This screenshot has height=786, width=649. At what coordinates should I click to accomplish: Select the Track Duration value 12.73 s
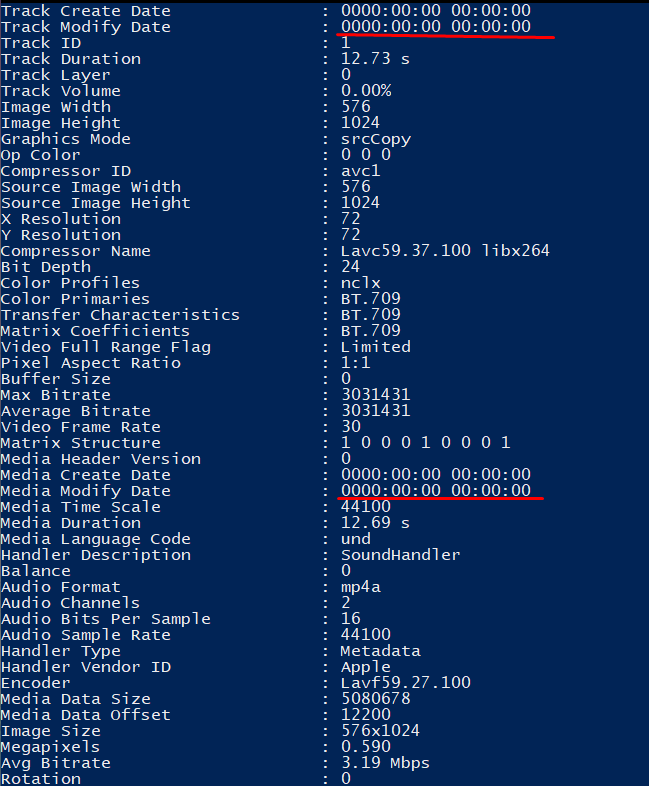click(375, 59)
